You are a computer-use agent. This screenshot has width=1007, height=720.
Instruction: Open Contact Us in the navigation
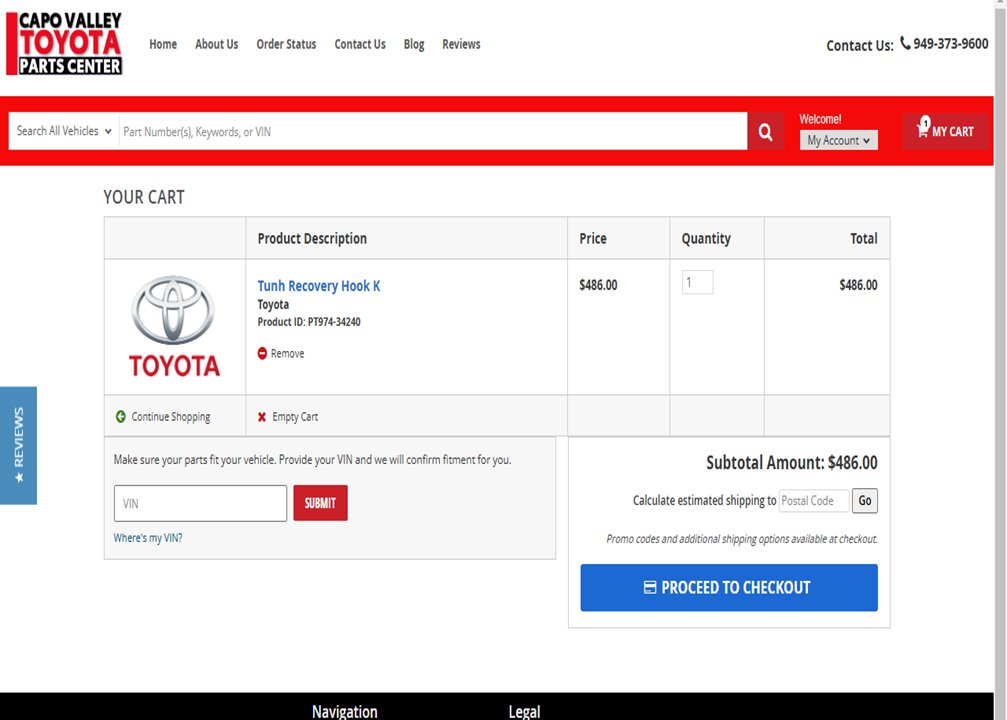360,44
